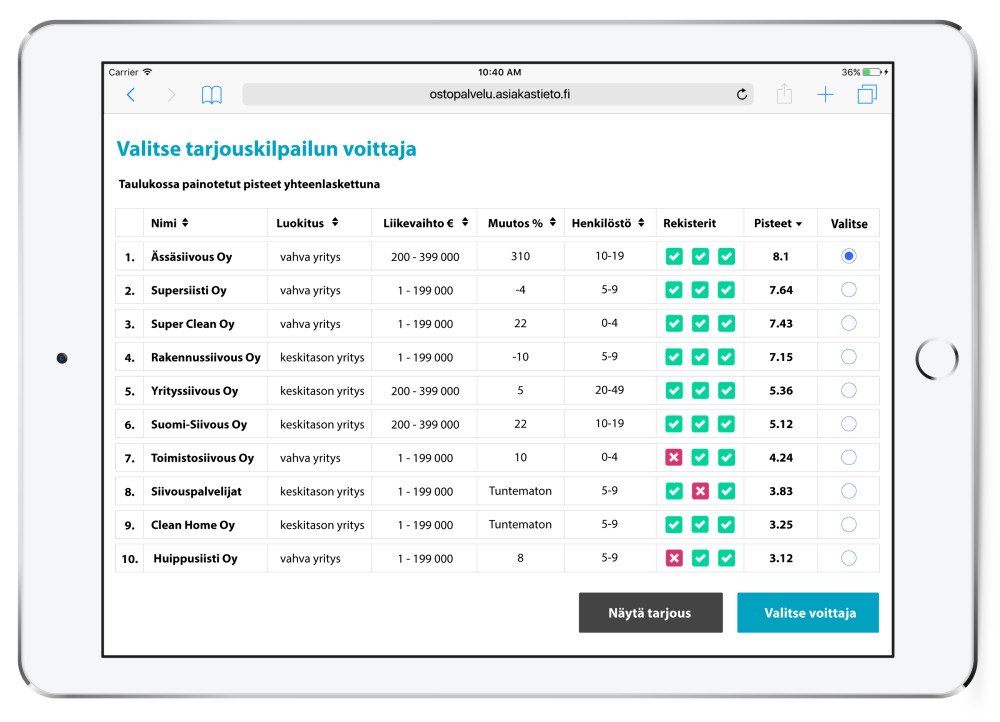Select the radio button for Toimistosiivous Oy
Image resolution: width=1000 pixels, height=722 pixels.
848,457
